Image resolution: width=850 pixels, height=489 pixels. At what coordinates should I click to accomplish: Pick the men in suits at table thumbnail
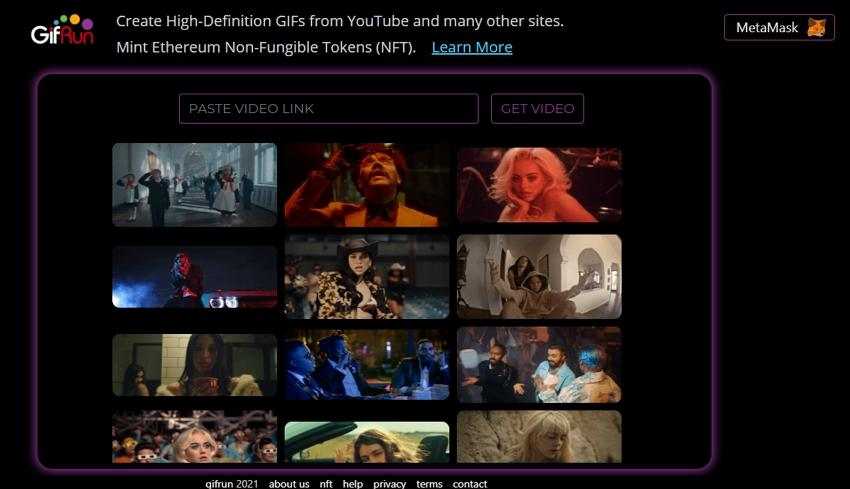pyautogui.click(x=366, y=364)
